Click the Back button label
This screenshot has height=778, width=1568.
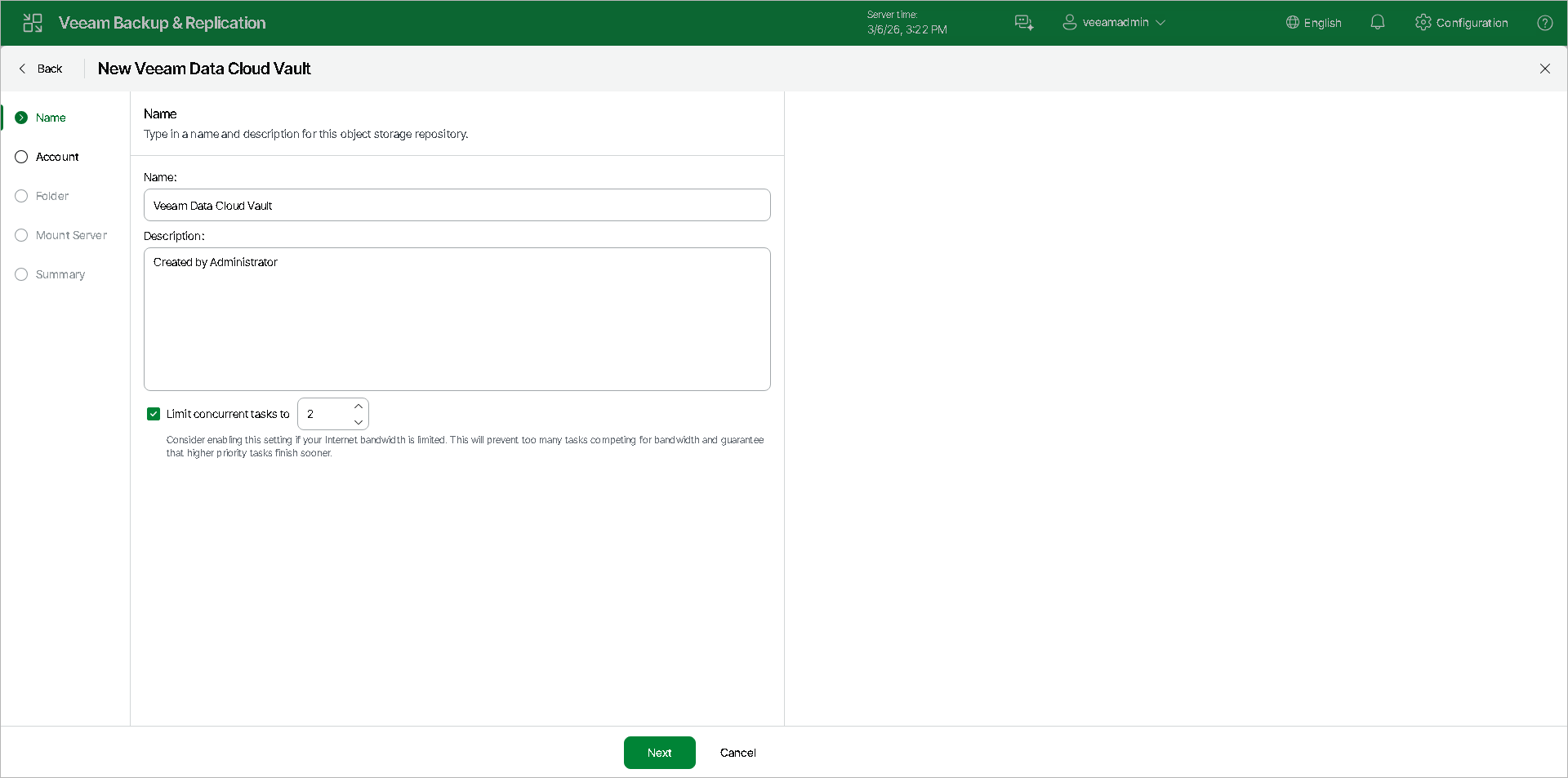[50, 69]
